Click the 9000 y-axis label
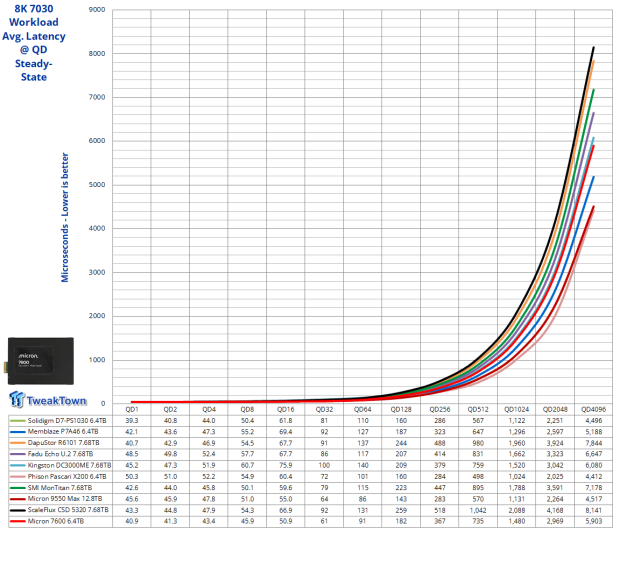The width and height of the screenshot is (620, 568). [x=97, y=9]
